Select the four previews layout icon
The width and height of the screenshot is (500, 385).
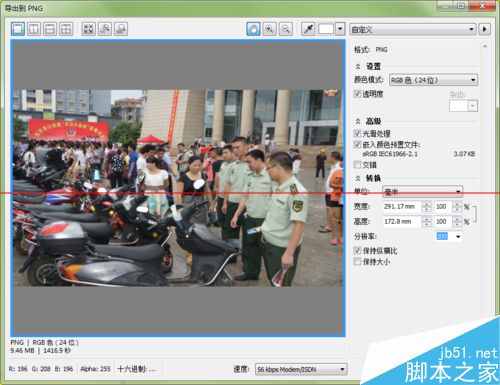[66, 29]
